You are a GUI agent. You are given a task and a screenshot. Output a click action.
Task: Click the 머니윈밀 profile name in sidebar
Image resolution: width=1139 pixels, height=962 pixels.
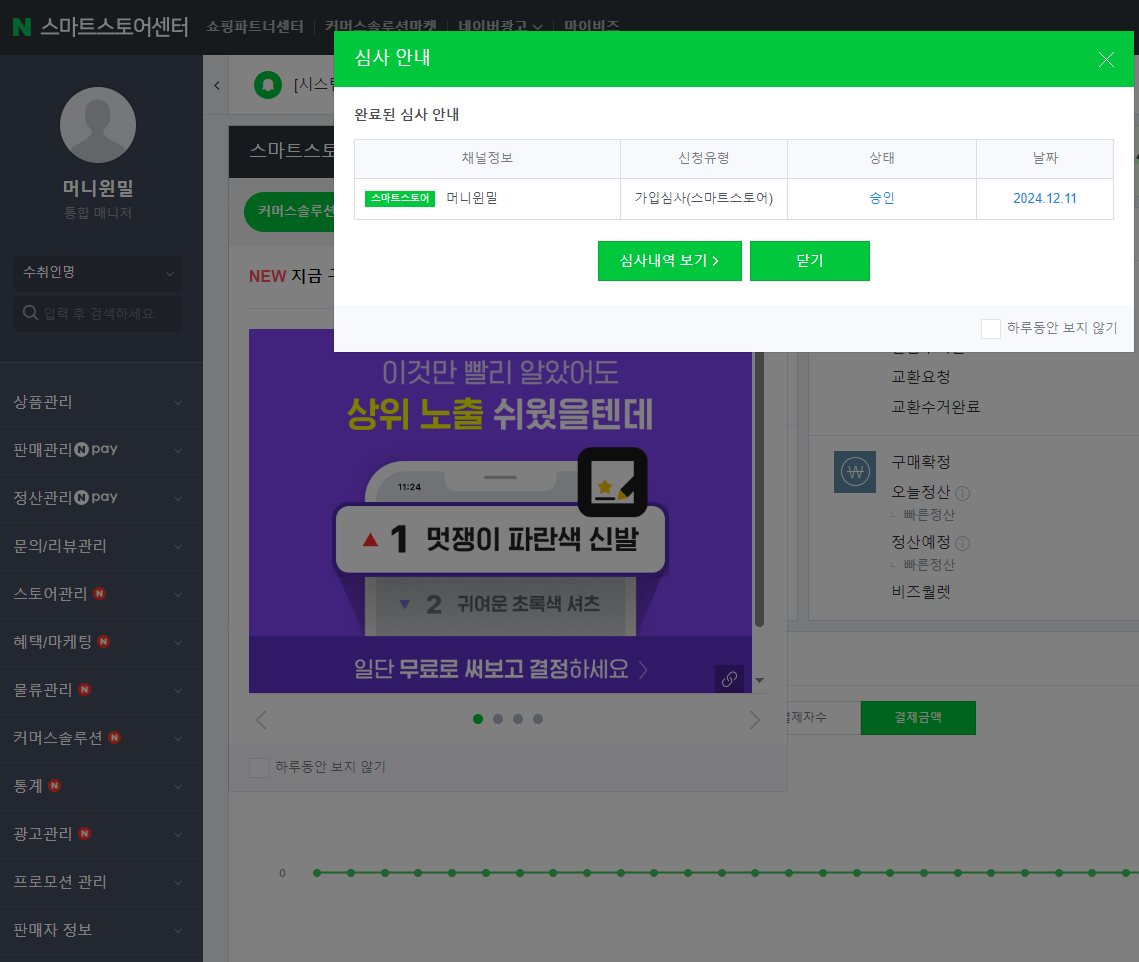98,188
